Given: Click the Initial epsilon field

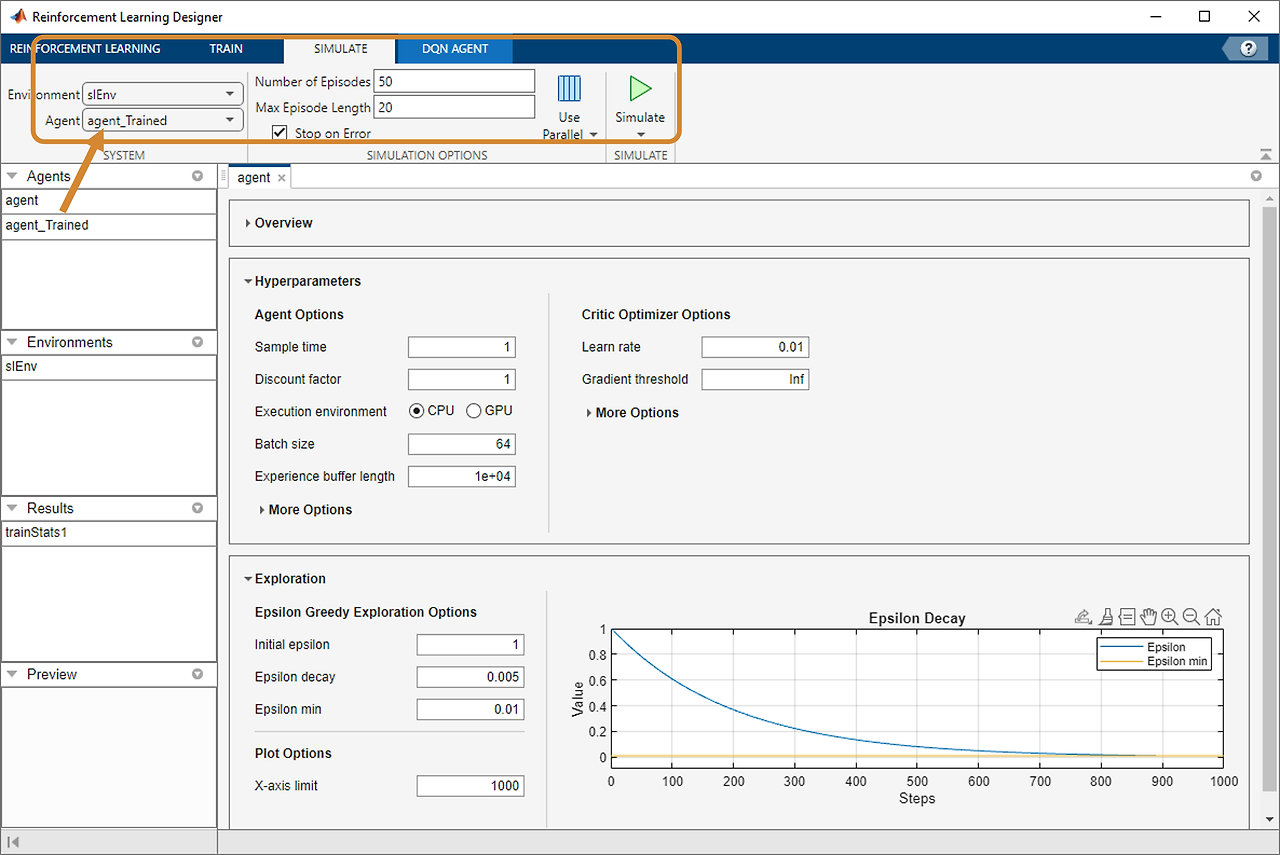Looking at the screenshot, I should click(470, 645).
